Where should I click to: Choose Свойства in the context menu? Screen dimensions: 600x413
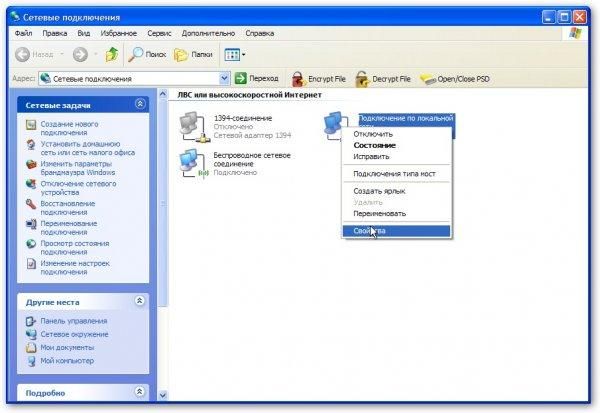click(x=368, y=230)
